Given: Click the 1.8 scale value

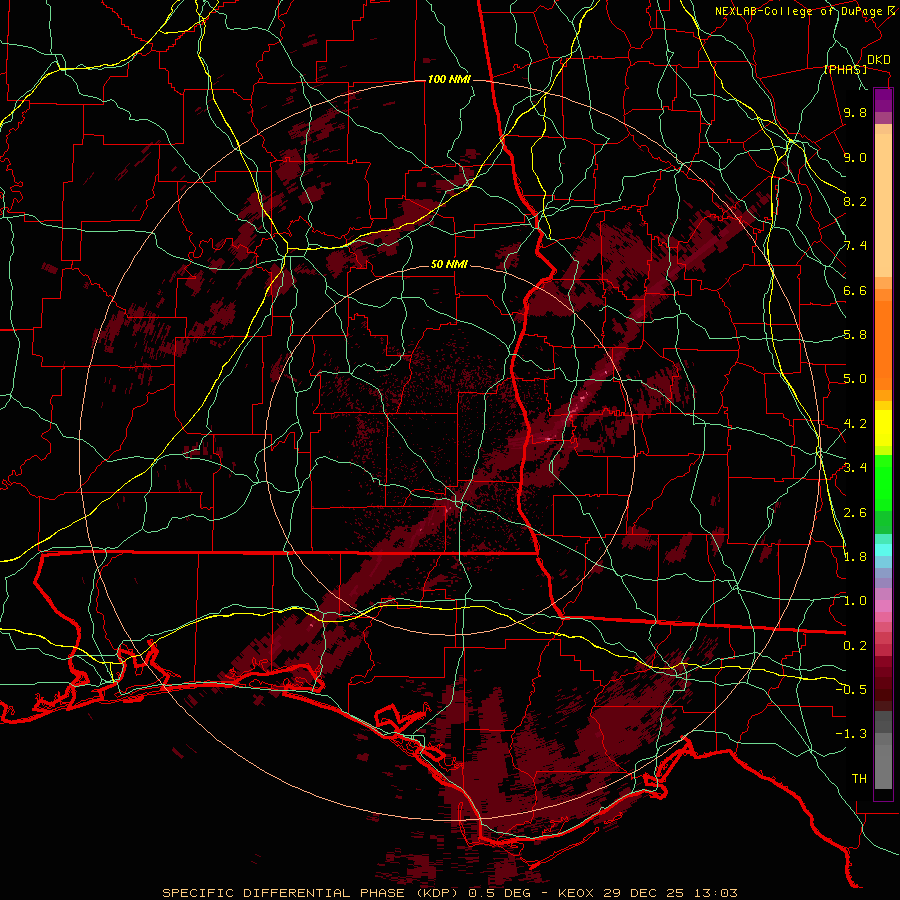Looking at the screenshot, I should (x=855, y=557).
